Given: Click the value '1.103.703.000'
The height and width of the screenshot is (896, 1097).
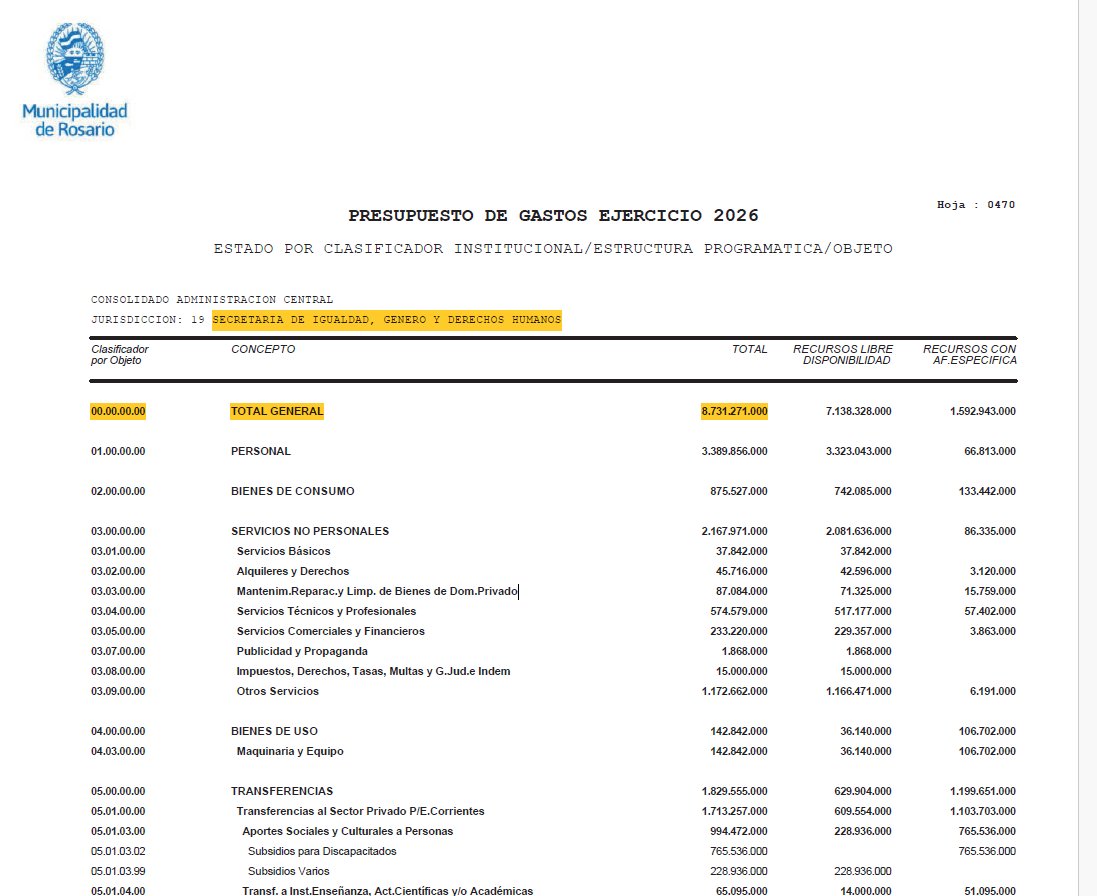Looking at the screenshot, I should [983, 811].
